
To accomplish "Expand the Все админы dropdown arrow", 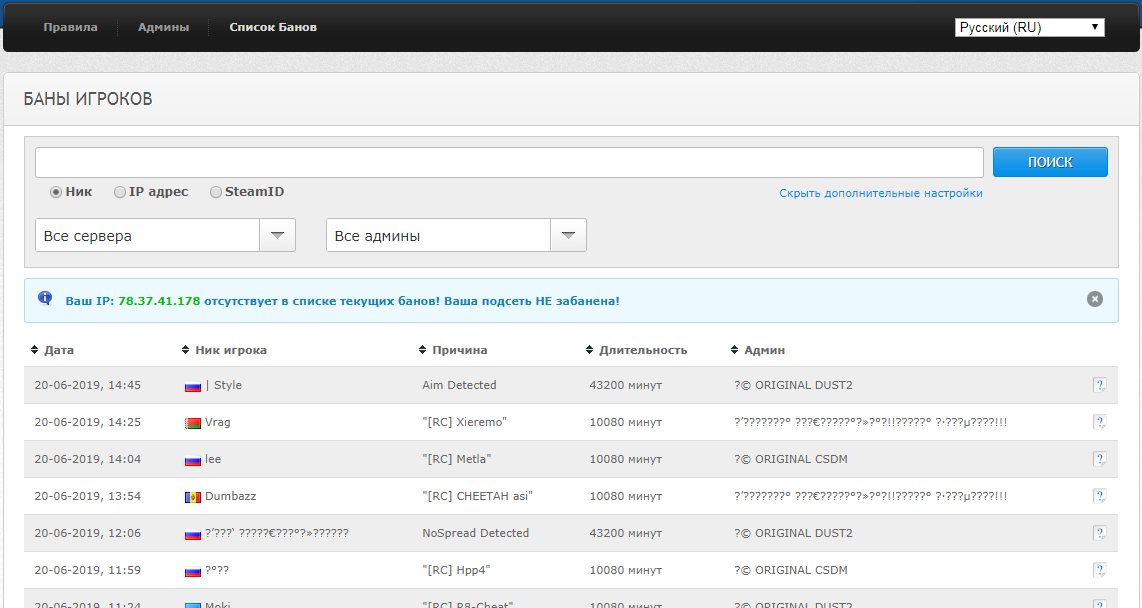I will tap(568, 235).
